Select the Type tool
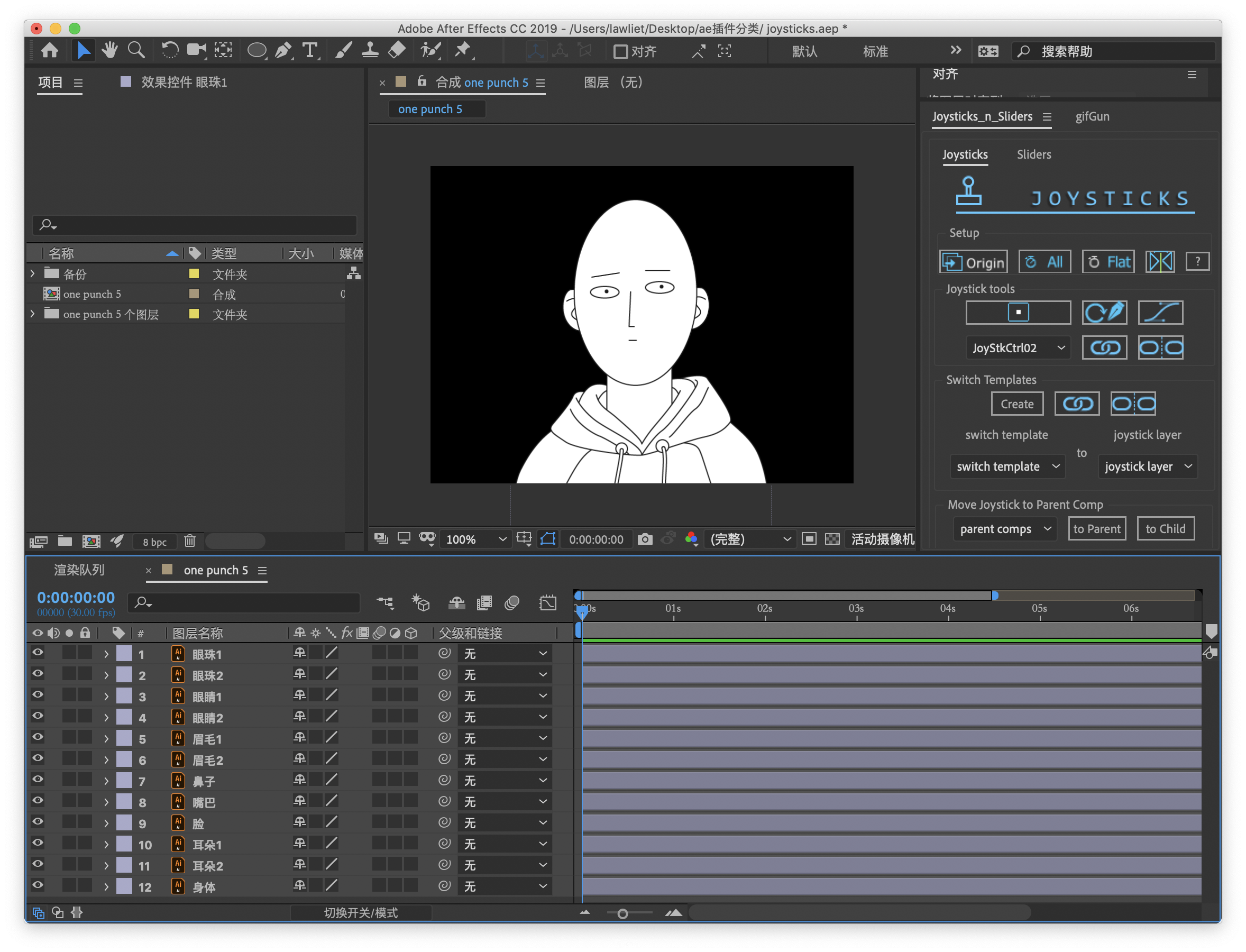Screen dimensions: 1246x952 pos(309,51)
